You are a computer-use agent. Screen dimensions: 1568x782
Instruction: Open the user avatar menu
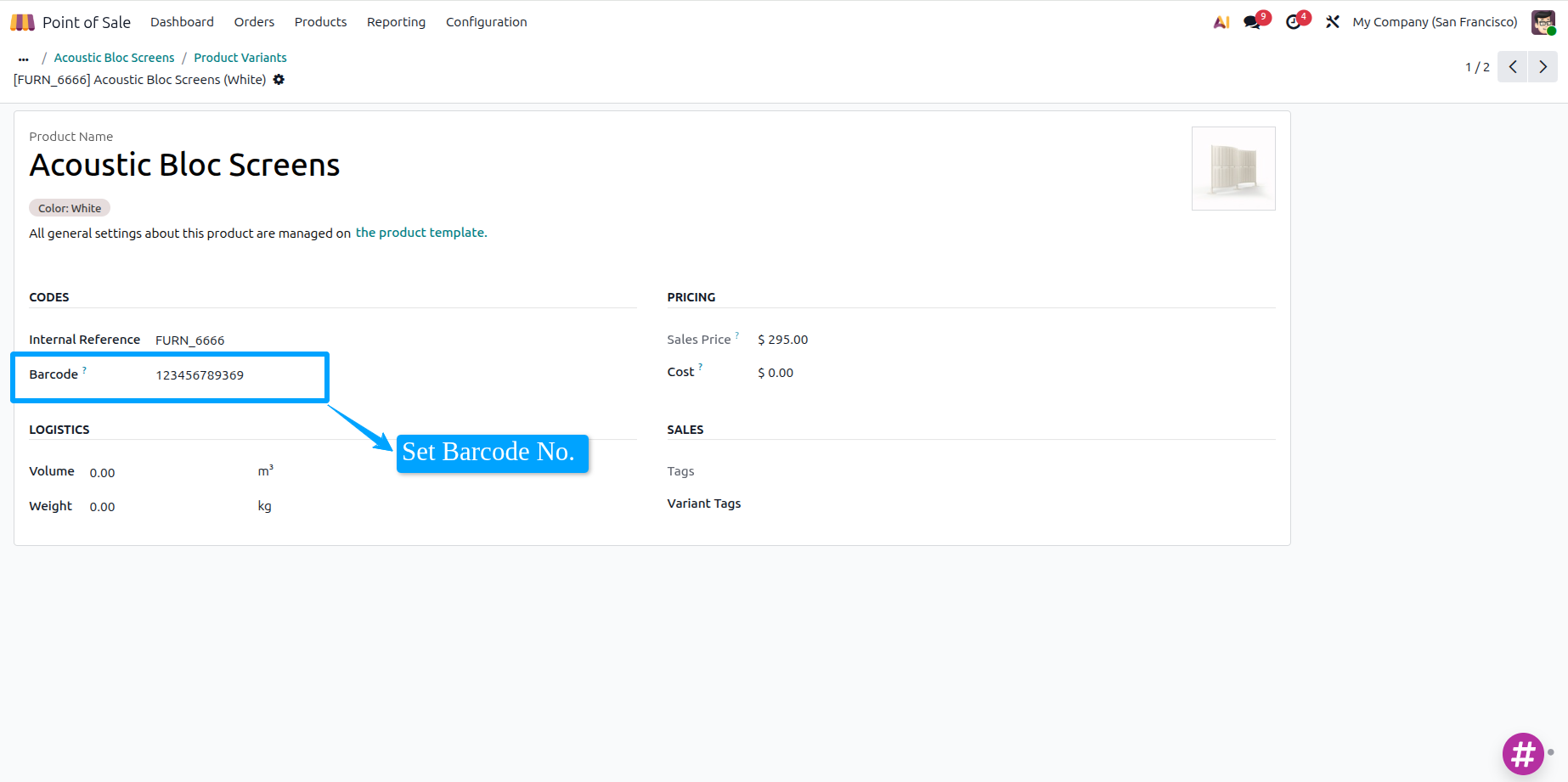(1543, 22)
